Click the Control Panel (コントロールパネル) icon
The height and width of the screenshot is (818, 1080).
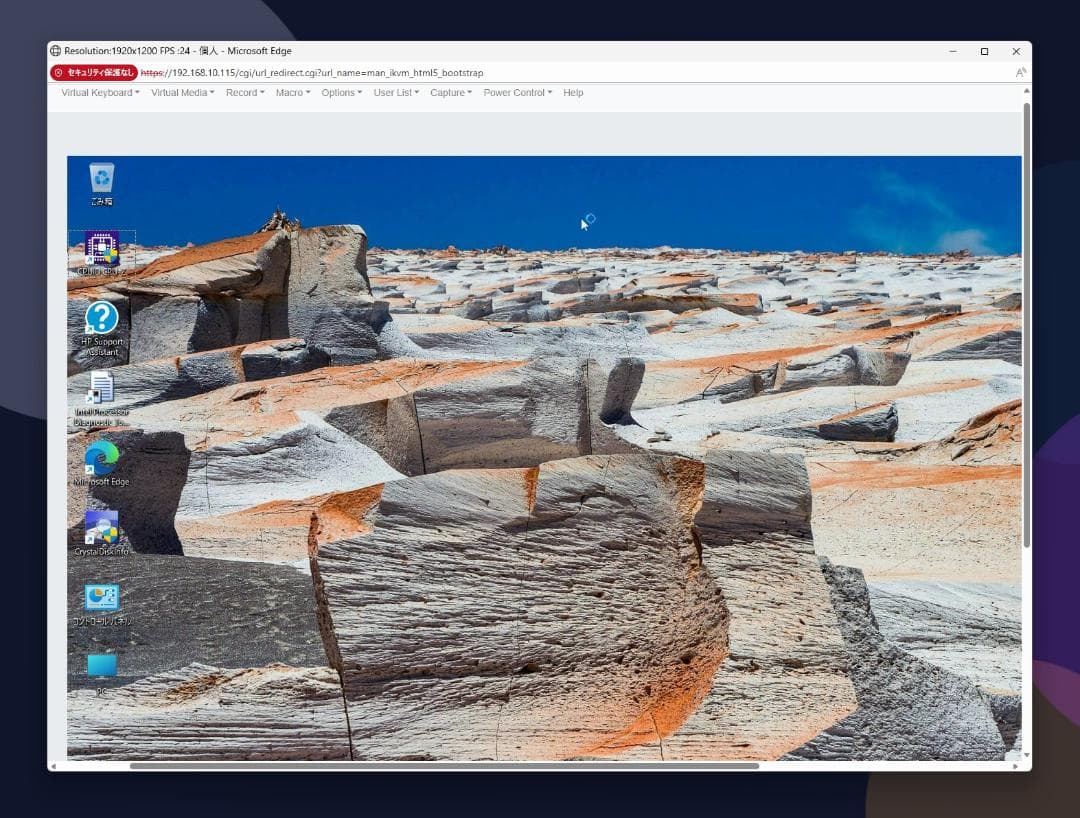[101, 599]
